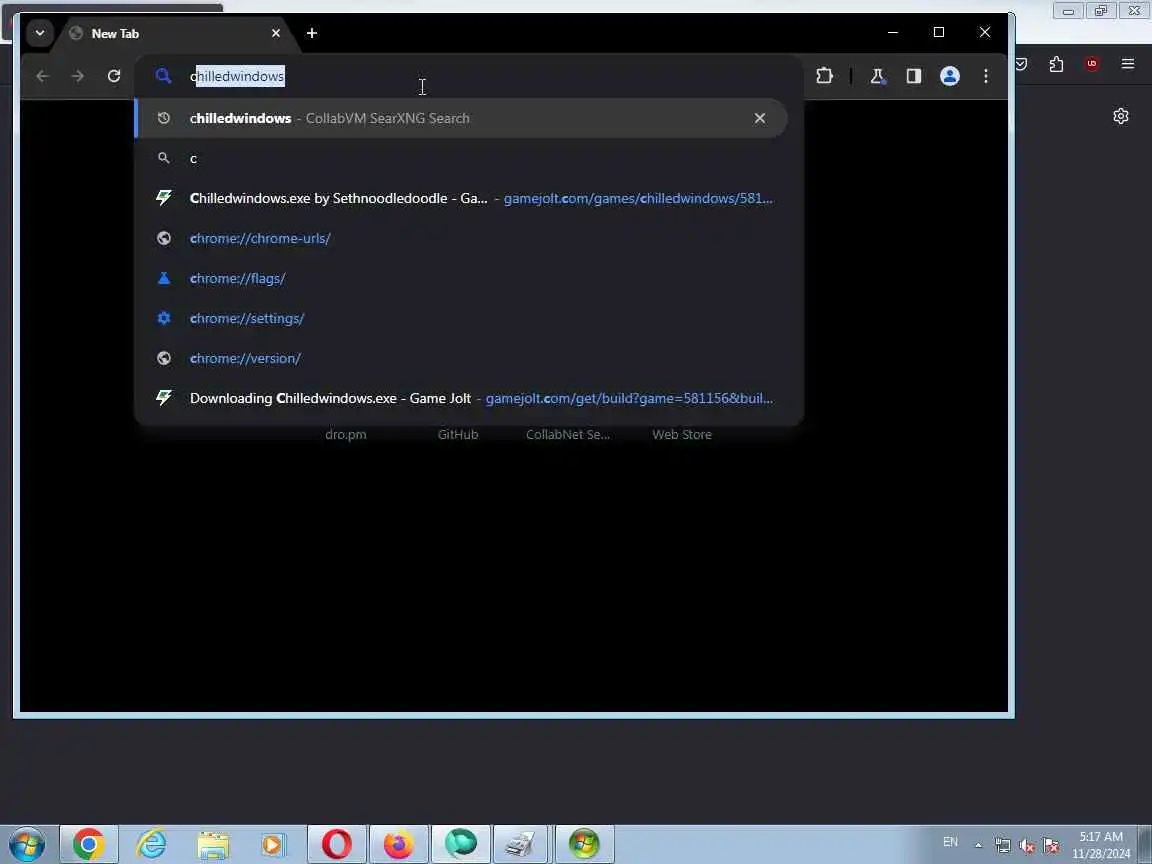Image resolution: width=1152 pixels, height=864 pixels.
Task: Open Chrome profile avatar
Action: coord(950,76)
